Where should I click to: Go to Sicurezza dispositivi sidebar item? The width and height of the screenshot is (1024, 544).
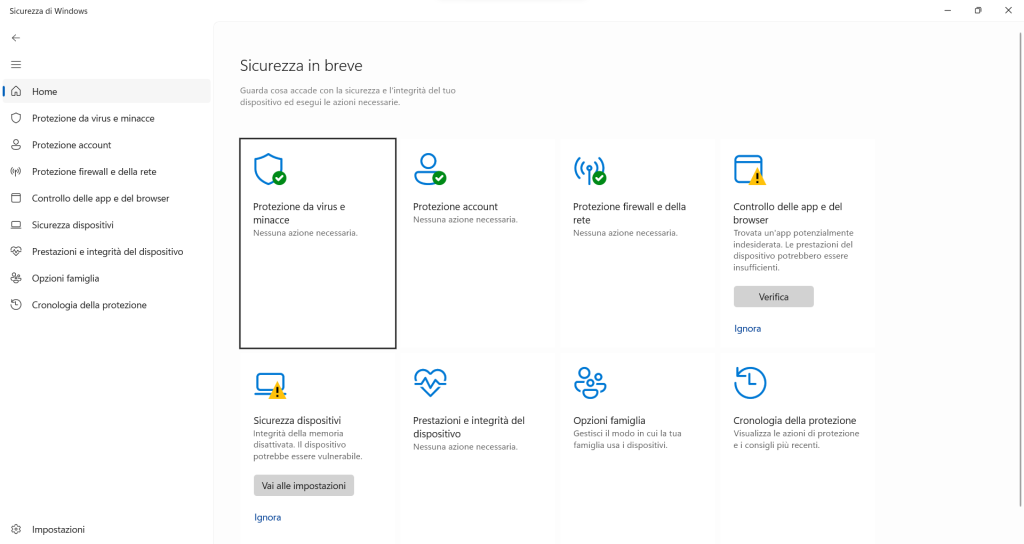pos(107,225)
